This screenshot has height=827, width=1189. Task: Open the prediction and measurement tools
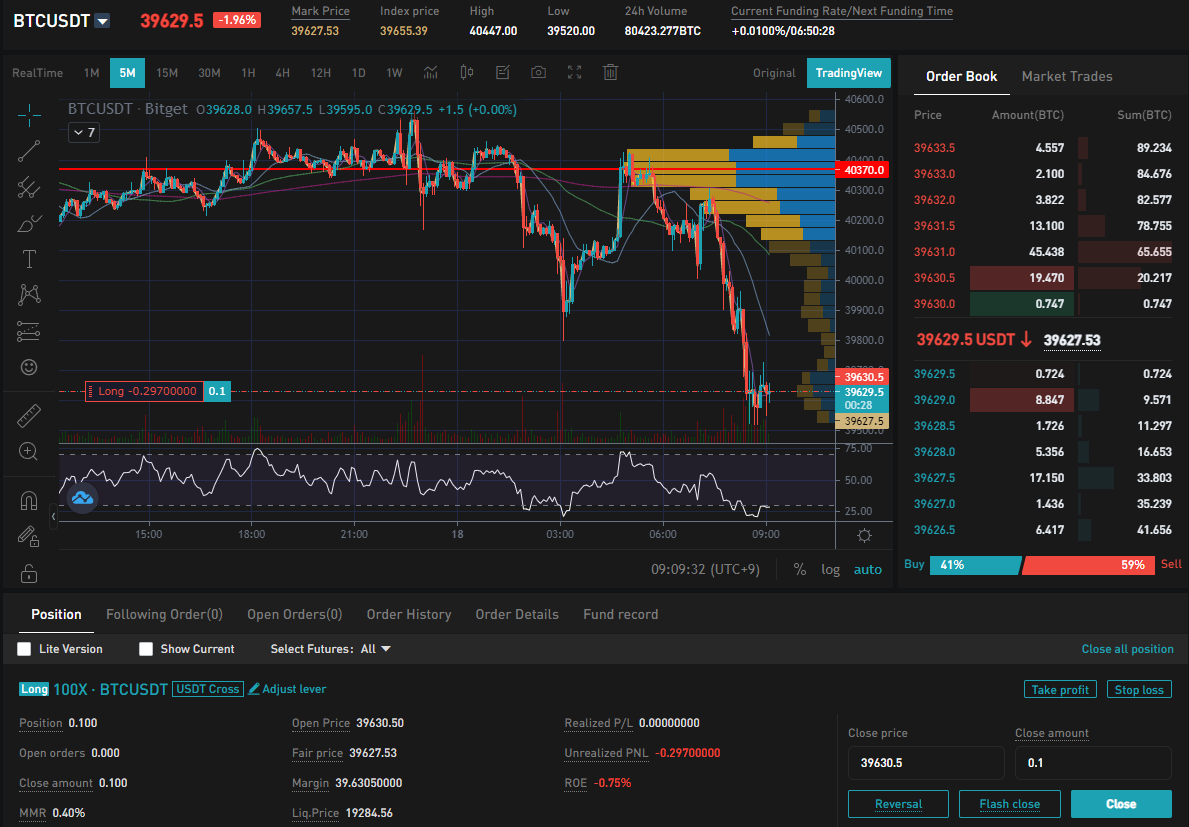[x=29, y=331]
